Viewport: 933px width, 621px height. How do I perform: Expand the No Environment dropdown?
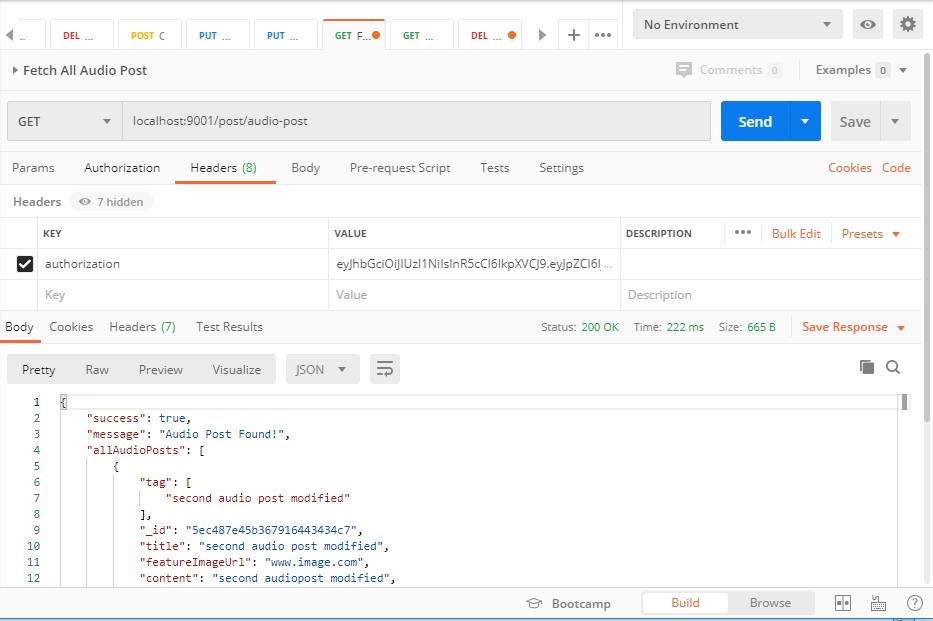[x=738, y=25]
